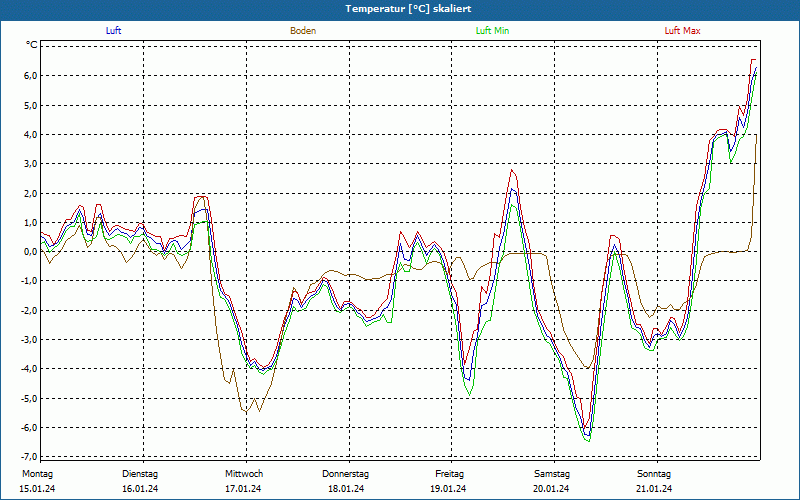Click the '-6,0' y-axis value
This screenshot has height=500, width=800.
coord(29,428)
